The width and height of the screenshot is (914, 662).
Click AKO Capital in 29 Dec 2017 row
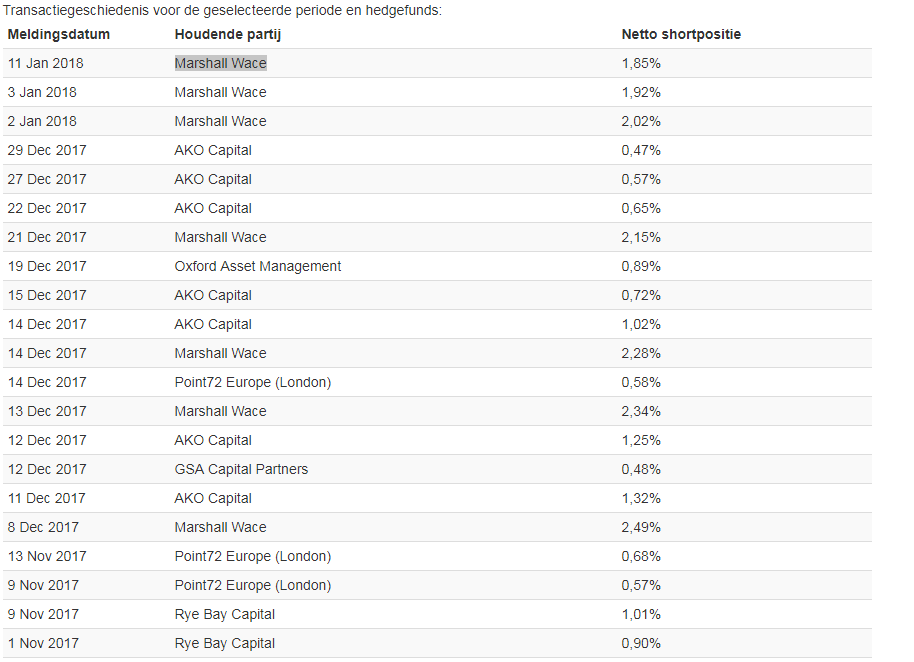[213, 150]
